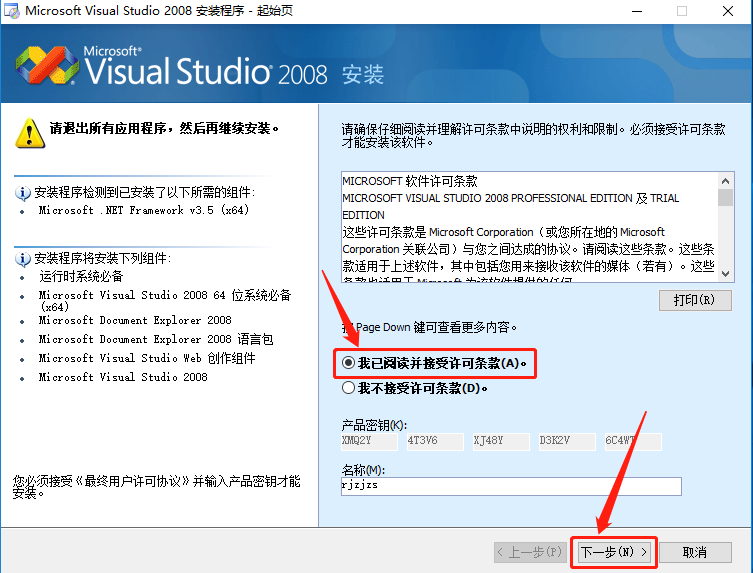Click heading MICROSOFT 软件许可条款
This screenshot has height=573, width=753.
(x=410, y=181)
